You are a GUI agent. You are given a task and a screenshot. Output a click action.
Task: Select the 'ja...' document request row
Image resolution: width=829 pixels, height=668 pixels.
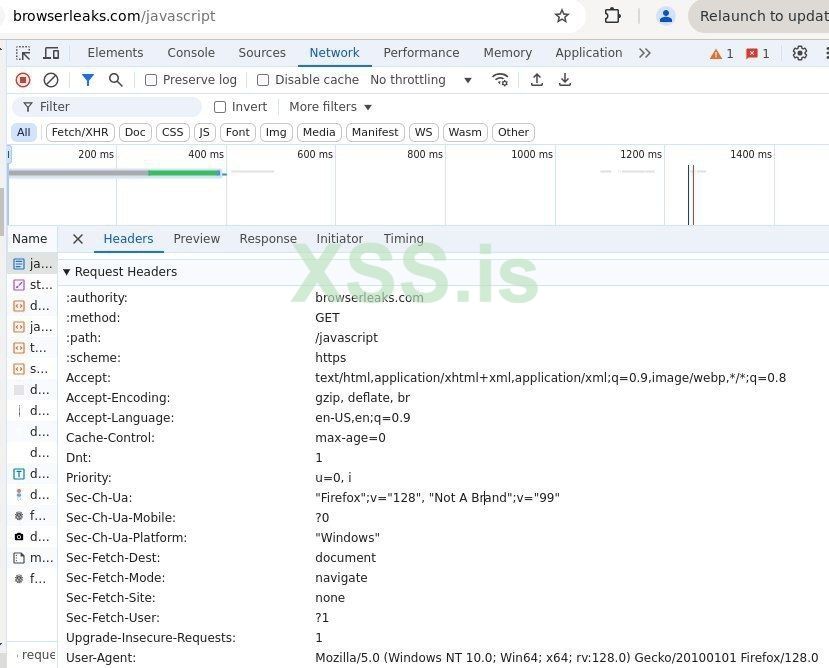pyautogui.click(x=32, y=263)
